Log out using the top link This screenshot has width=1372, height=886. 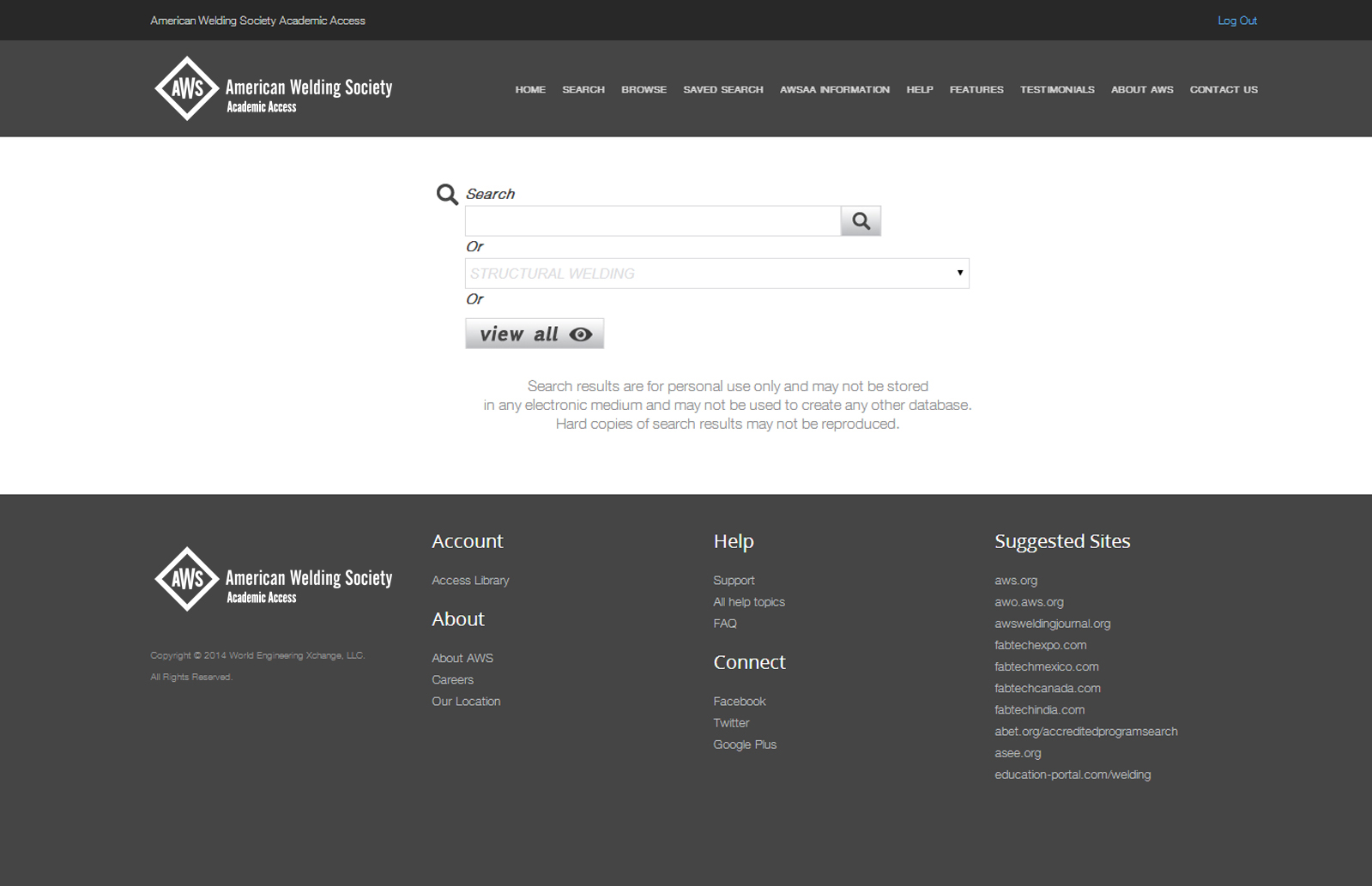1236,21
